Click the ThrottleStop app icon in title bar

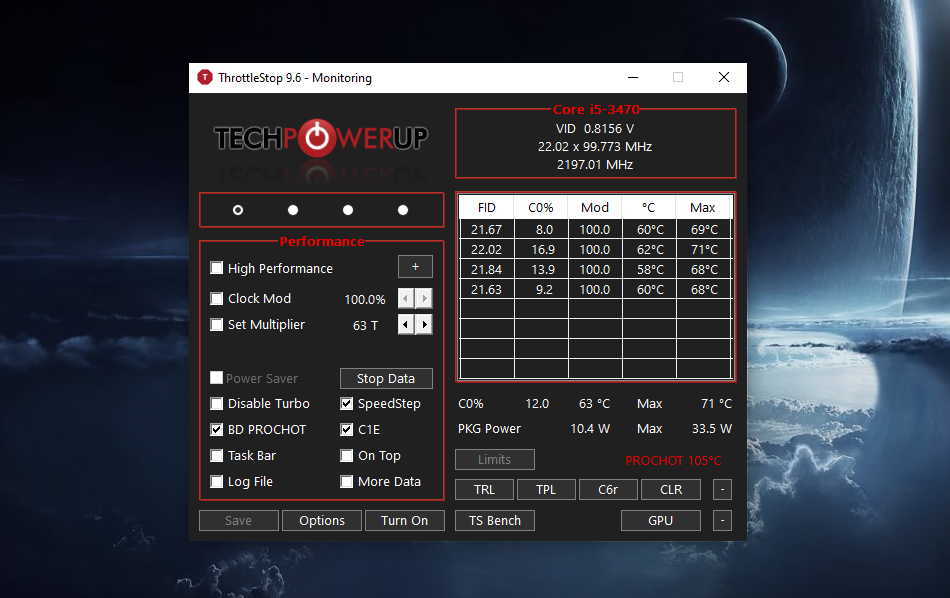[x=205, y=78]
